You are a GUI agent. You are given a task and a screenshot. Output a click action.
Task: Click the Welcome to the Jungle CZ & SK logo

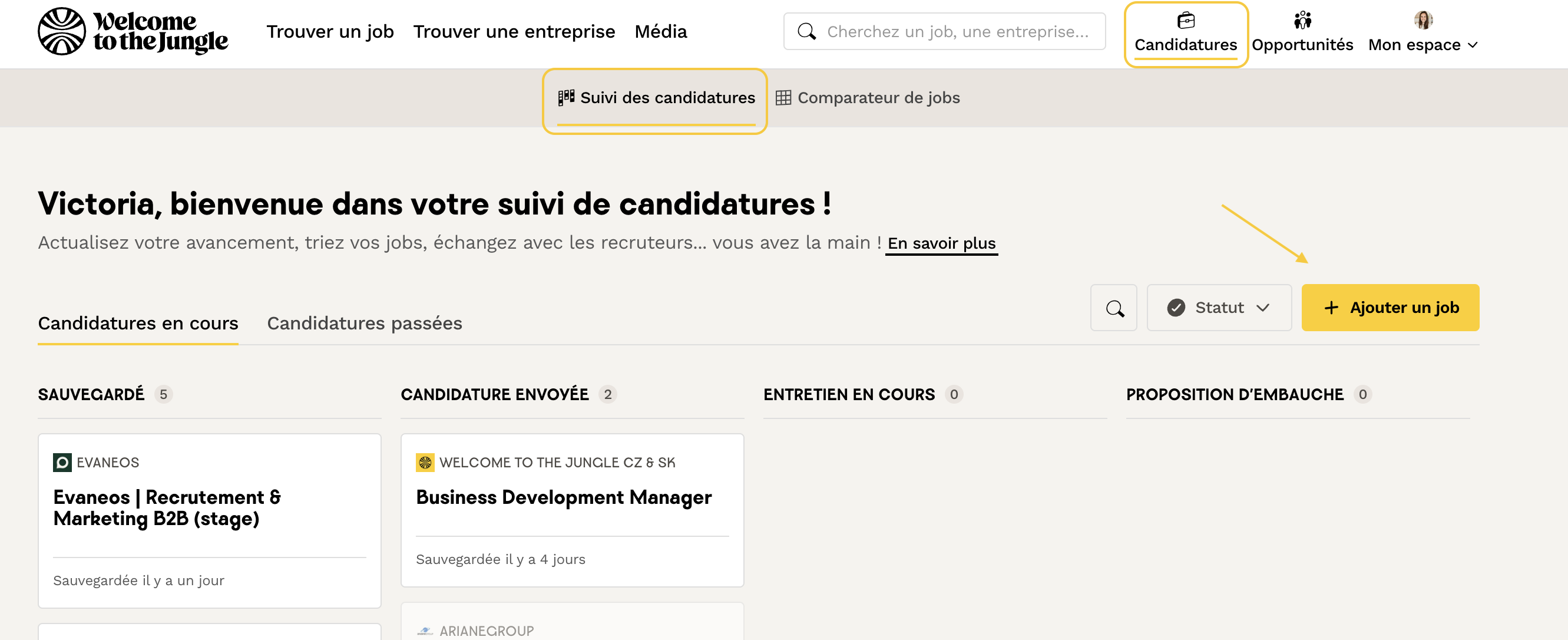tap(424, 462)
